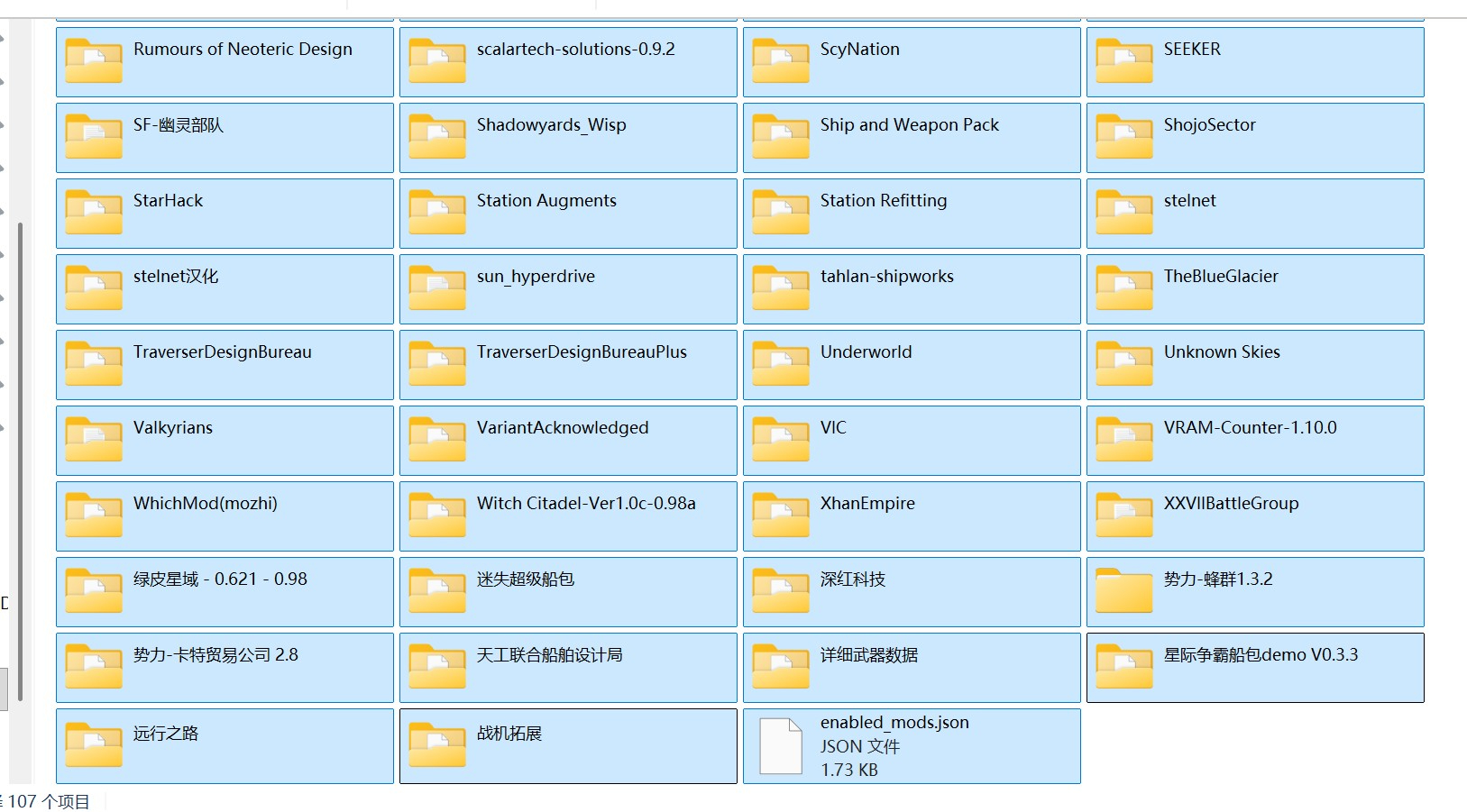
Task: Select the Rumours of Neoteric Design label
Action: coord(243,50)
